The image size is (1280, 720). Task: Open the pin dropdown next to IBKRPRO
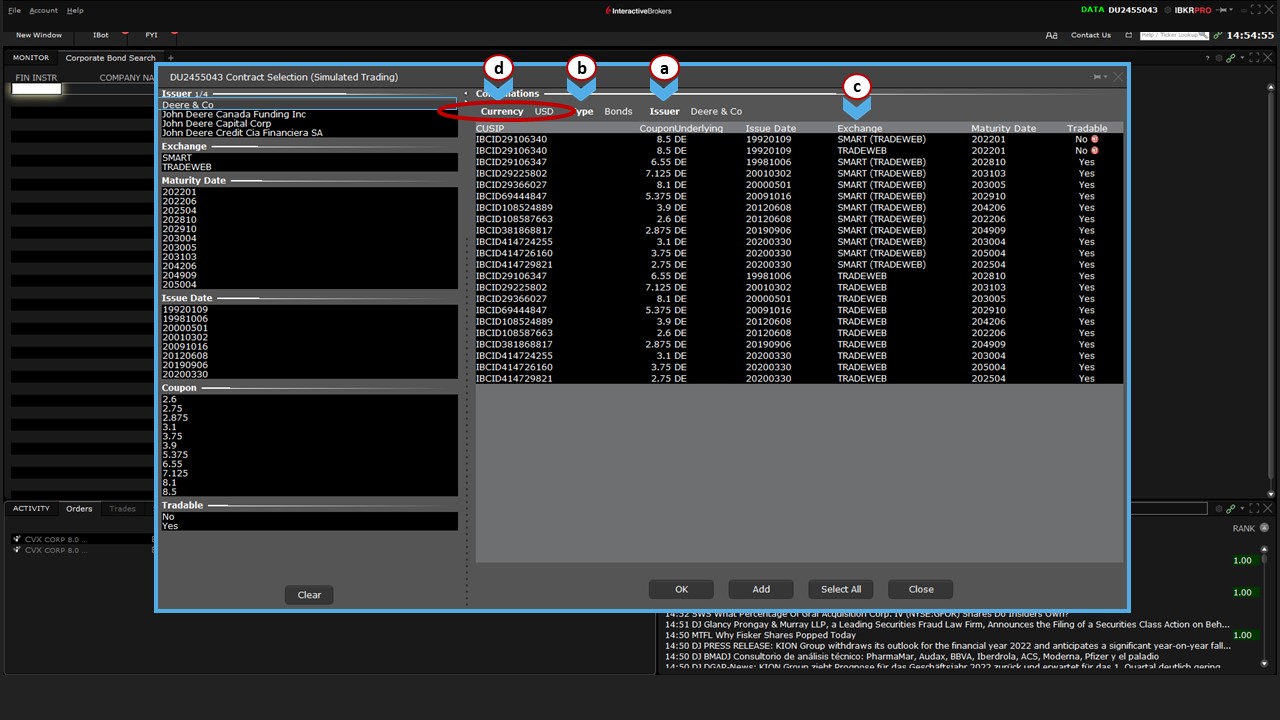click(1229, 10)
